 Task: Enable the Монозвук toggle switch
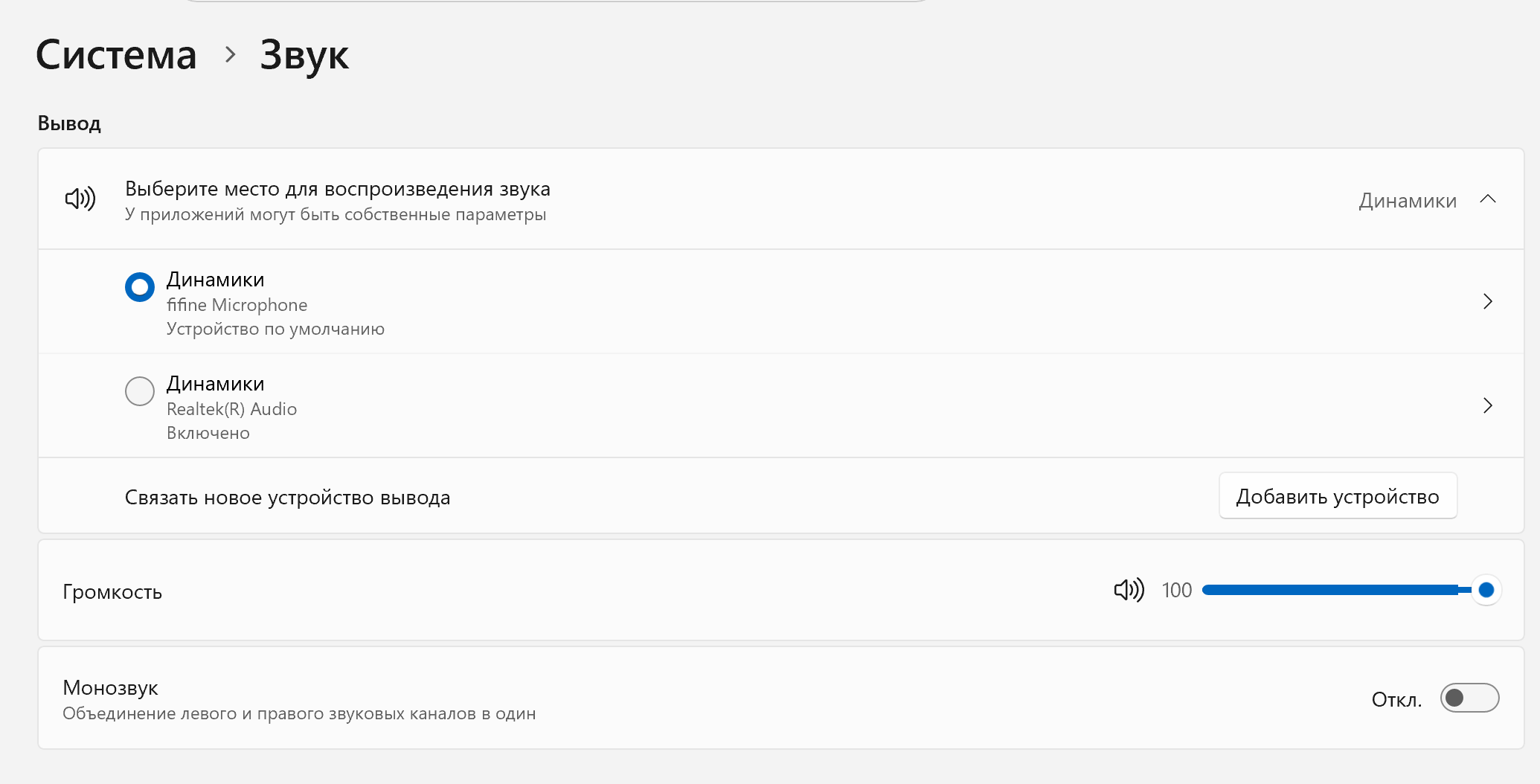point(1469,698)
